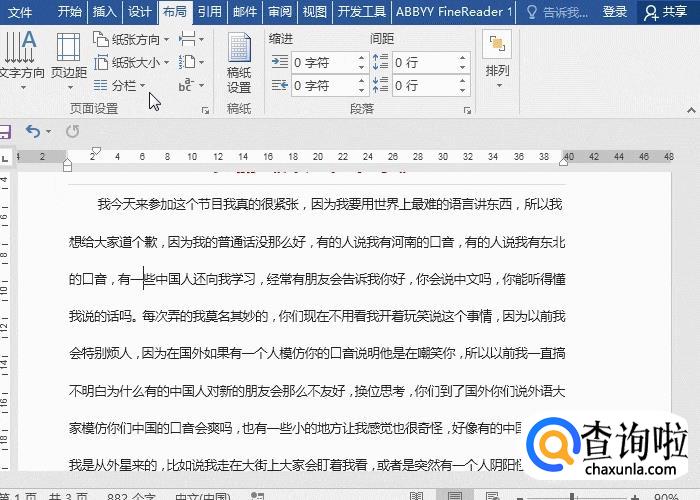Launch the 页面设置 dialog launcher
700x500 pixels.
tap(205, 110)
